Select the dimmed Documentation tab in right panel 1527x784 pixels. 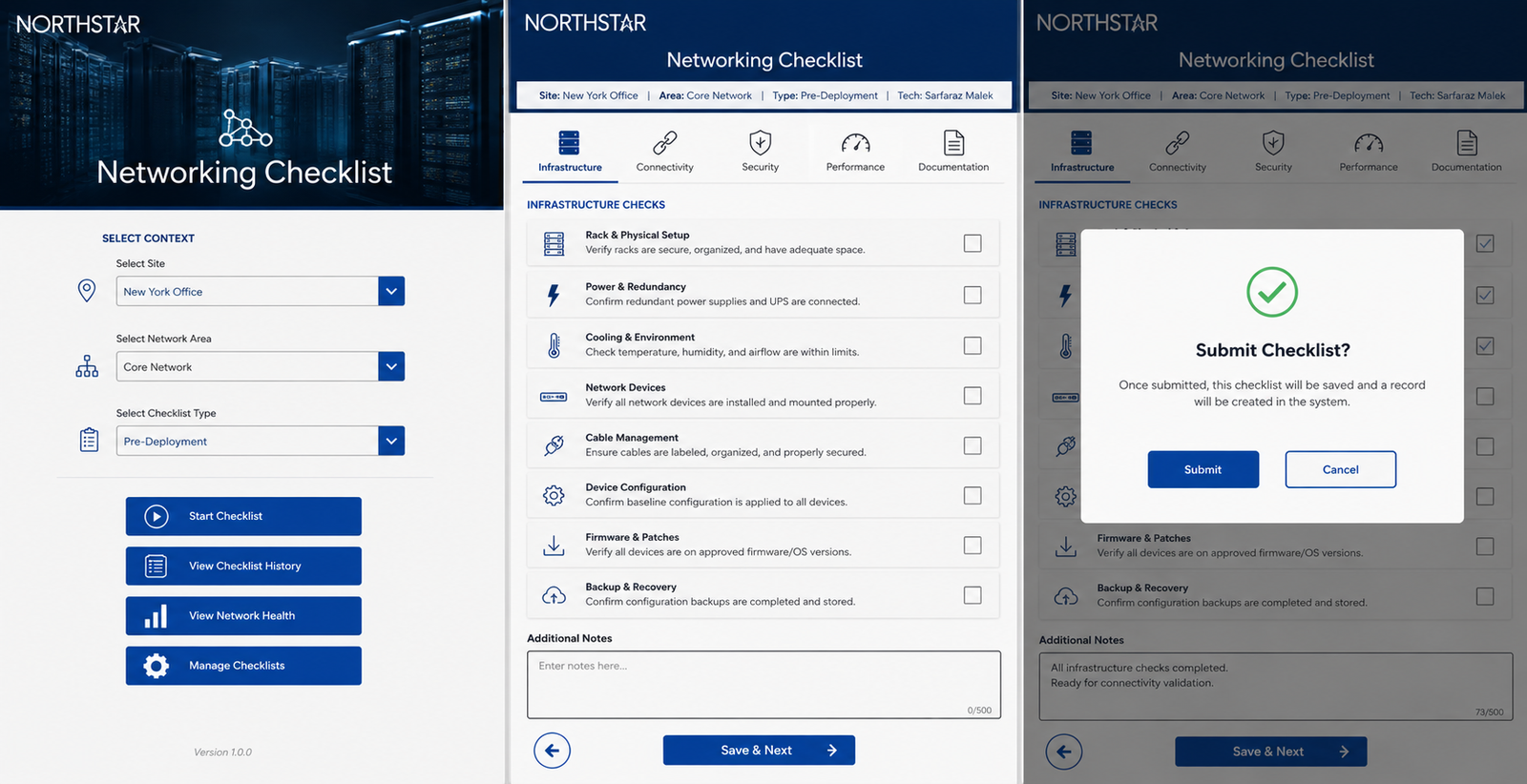point(1467,153)
